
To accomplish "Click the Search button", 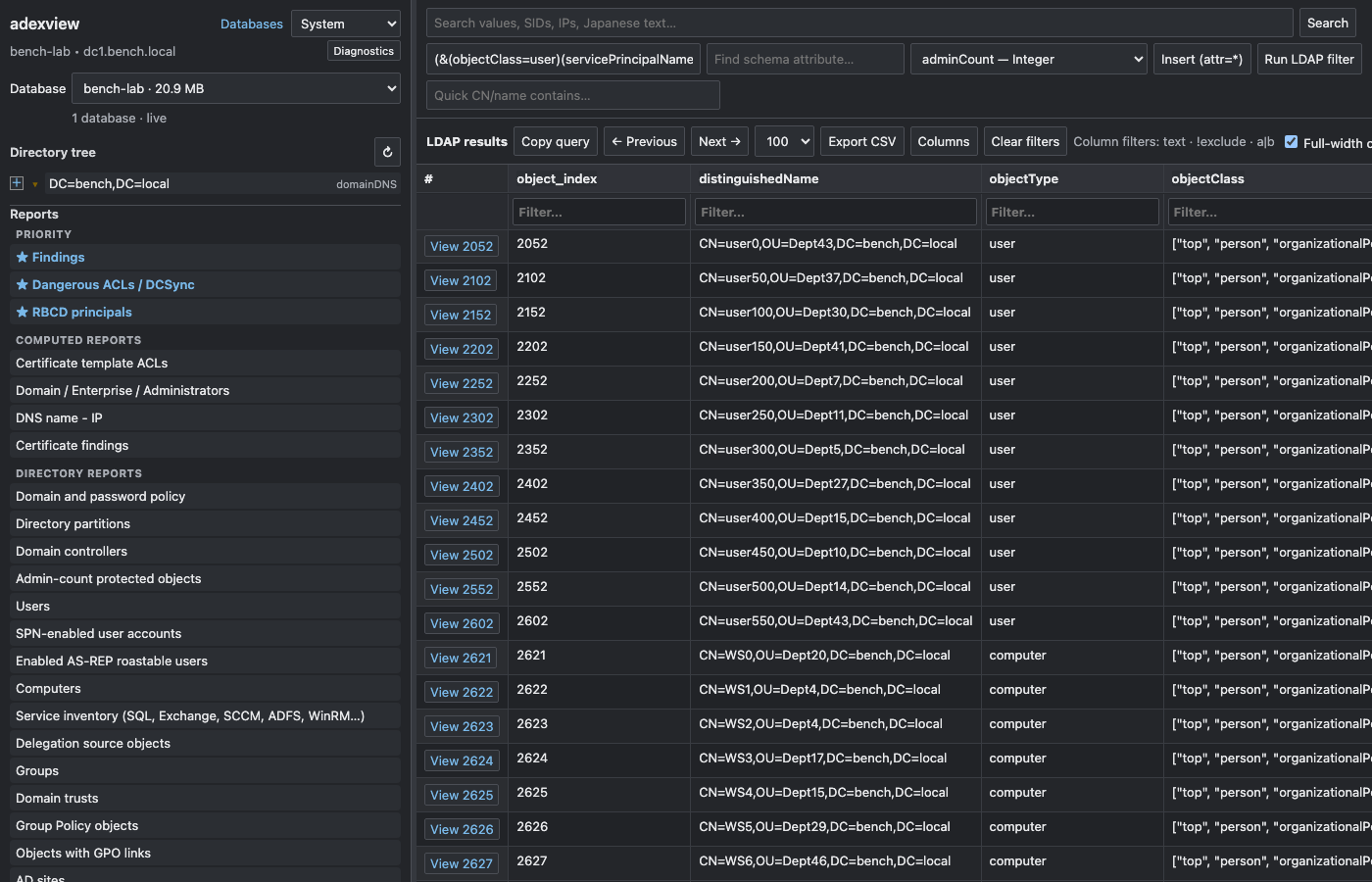I will [x=1327, y=23].
